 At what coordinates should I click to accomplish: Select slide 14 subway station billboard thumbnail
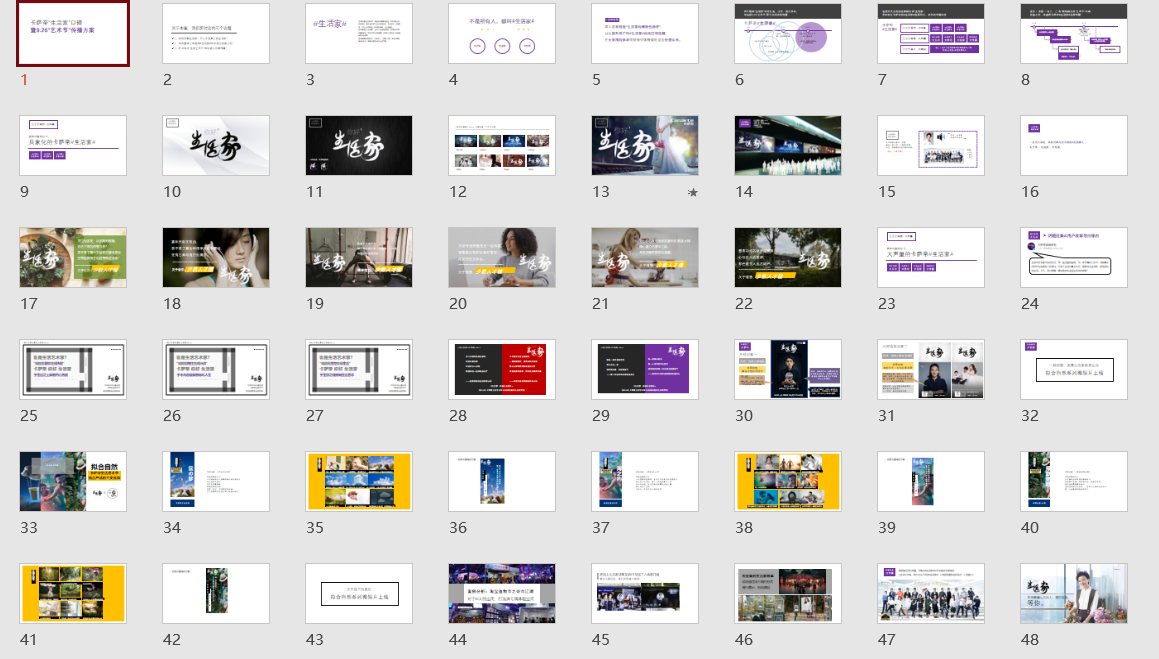coord(788,146)
